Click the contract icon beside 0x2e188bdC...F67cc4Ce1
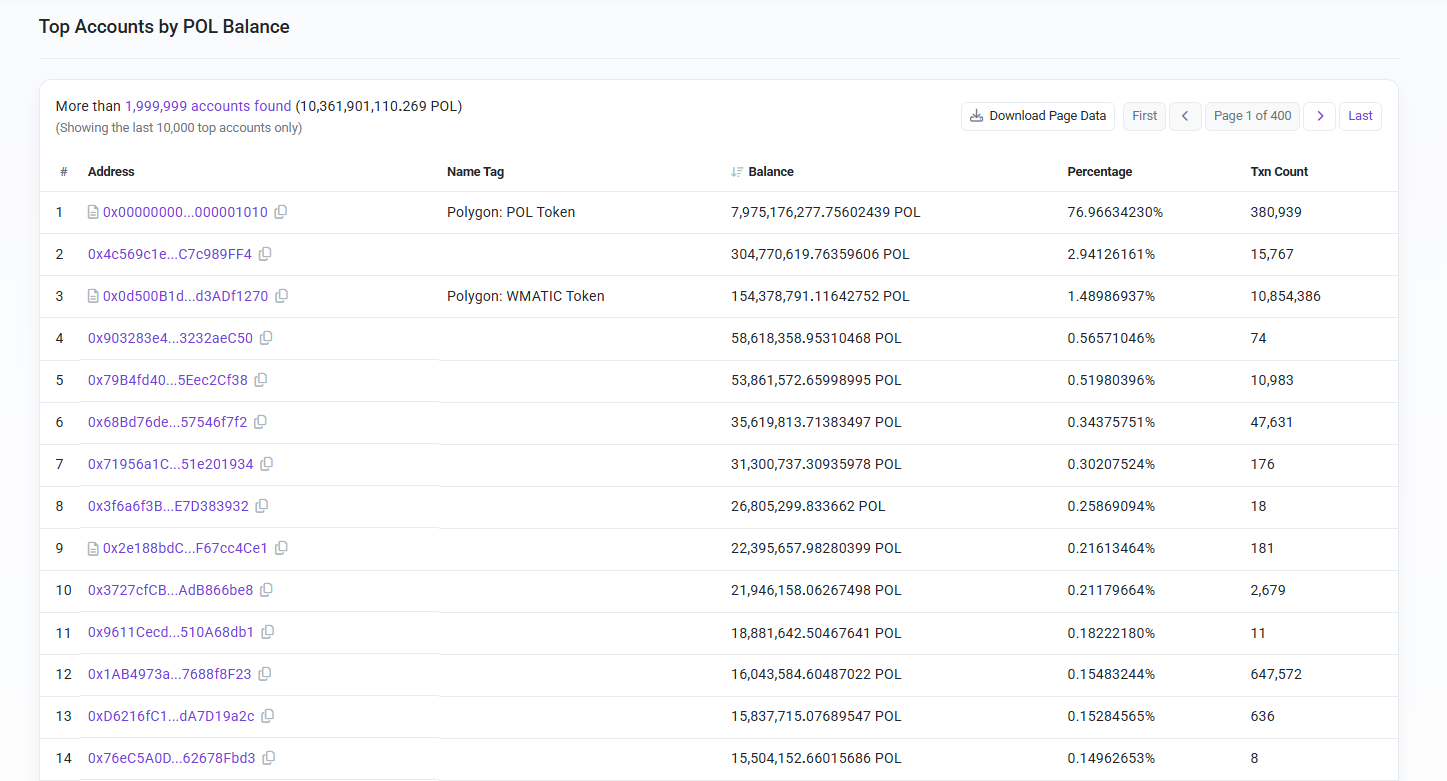The image size is (1447, 781). [93, 548]
